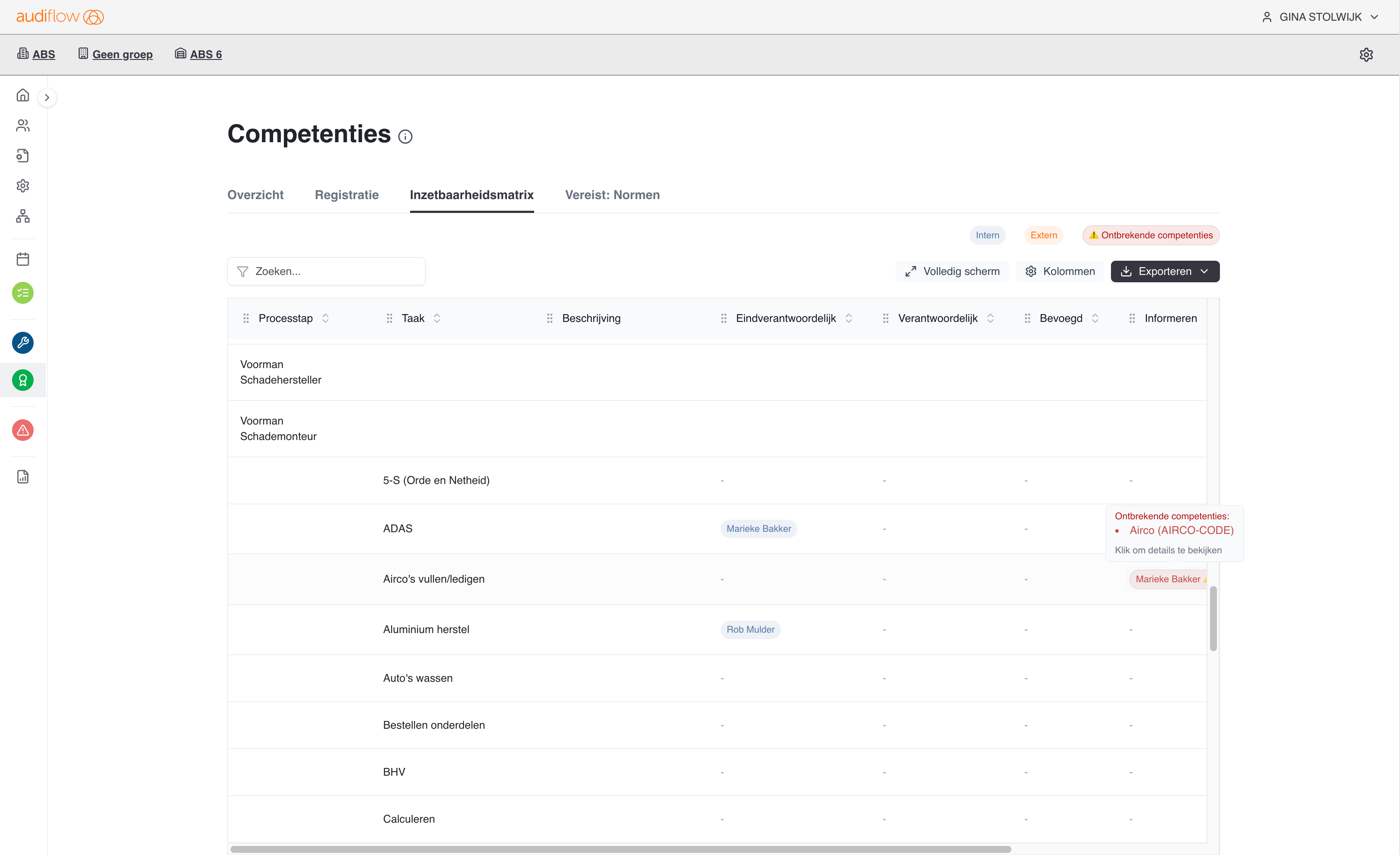
Task: Click the 5-S (Orde en Netheid) task
Action: [436, 481]
